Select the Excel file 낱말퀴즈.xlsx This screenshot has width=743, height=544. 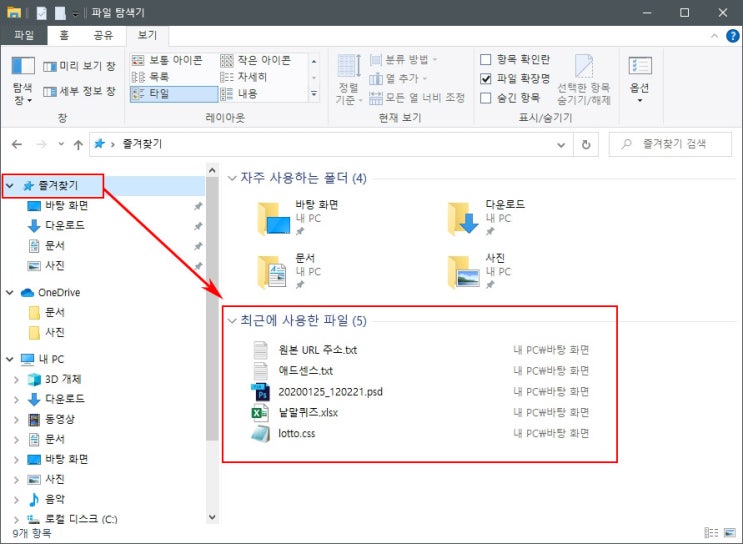308,413
